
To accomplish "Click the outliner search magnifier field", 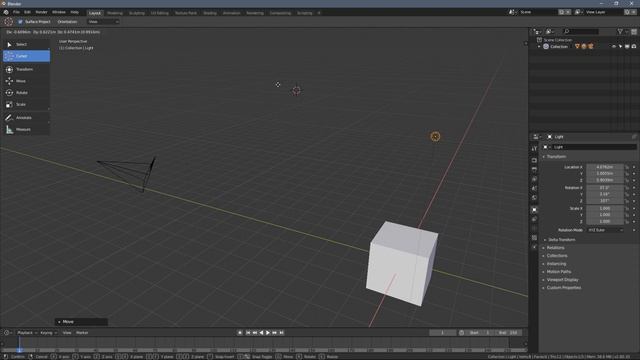I will [x=581, y=31].
